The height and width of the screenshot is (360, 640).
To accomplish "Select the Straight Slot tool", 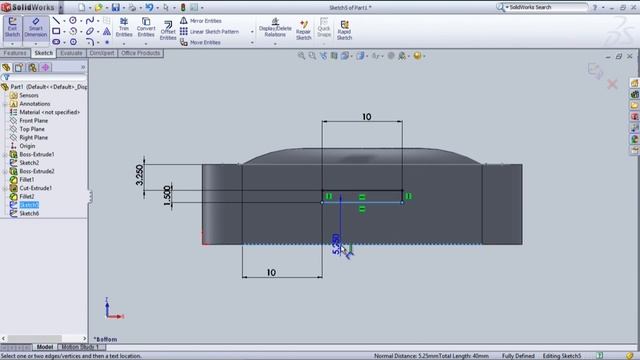I will (56, 42).
